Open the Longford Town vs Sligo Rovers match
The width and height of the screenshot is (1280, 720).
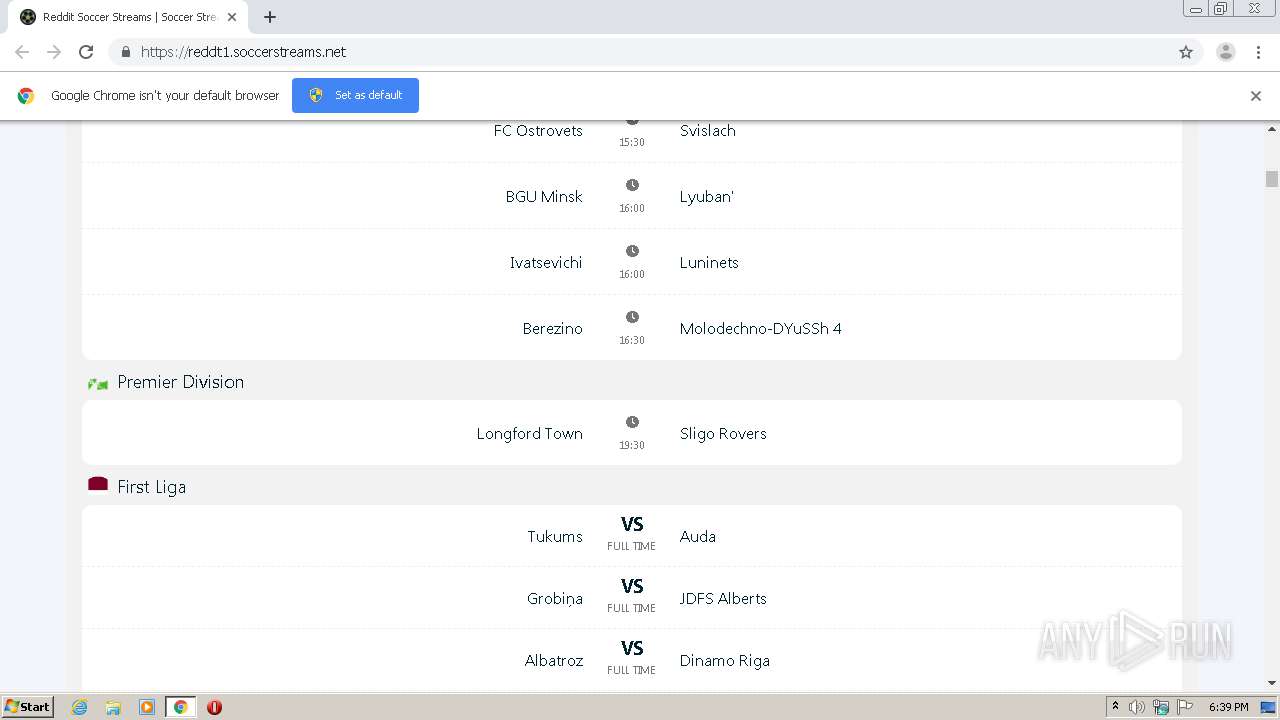pyautogui.click(x=631, y=433)
